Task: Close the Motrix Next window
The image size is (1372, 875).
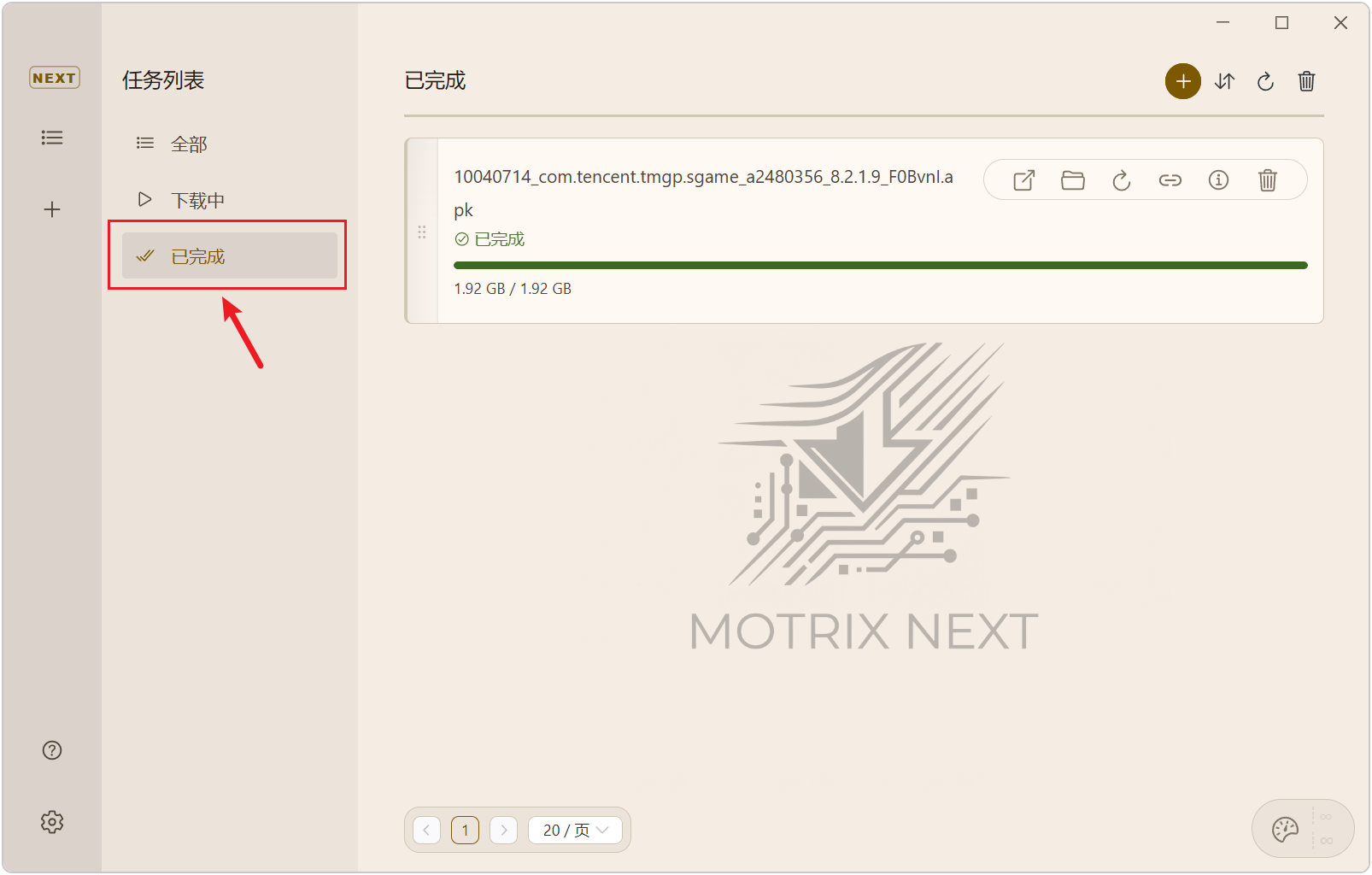Action: 1340,23
